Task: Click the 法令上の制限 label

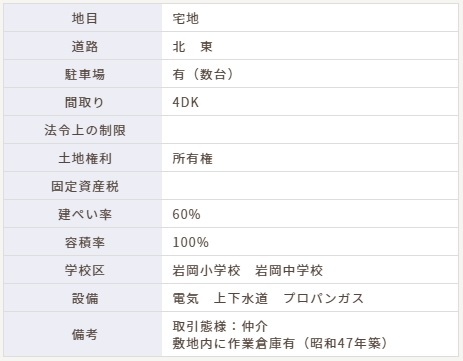Action: (85, 130)
